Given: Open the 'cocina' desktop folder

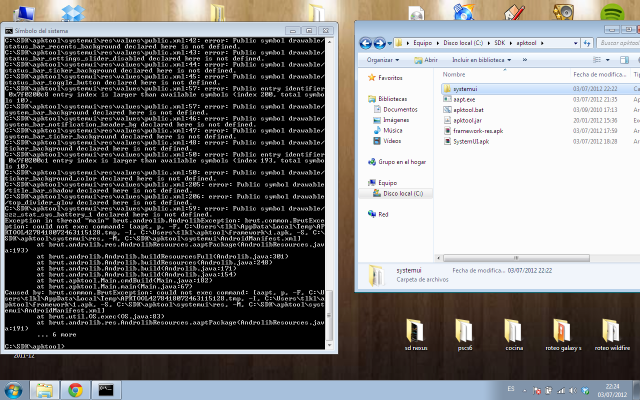Looking at the screenshot, I should 514,333.
